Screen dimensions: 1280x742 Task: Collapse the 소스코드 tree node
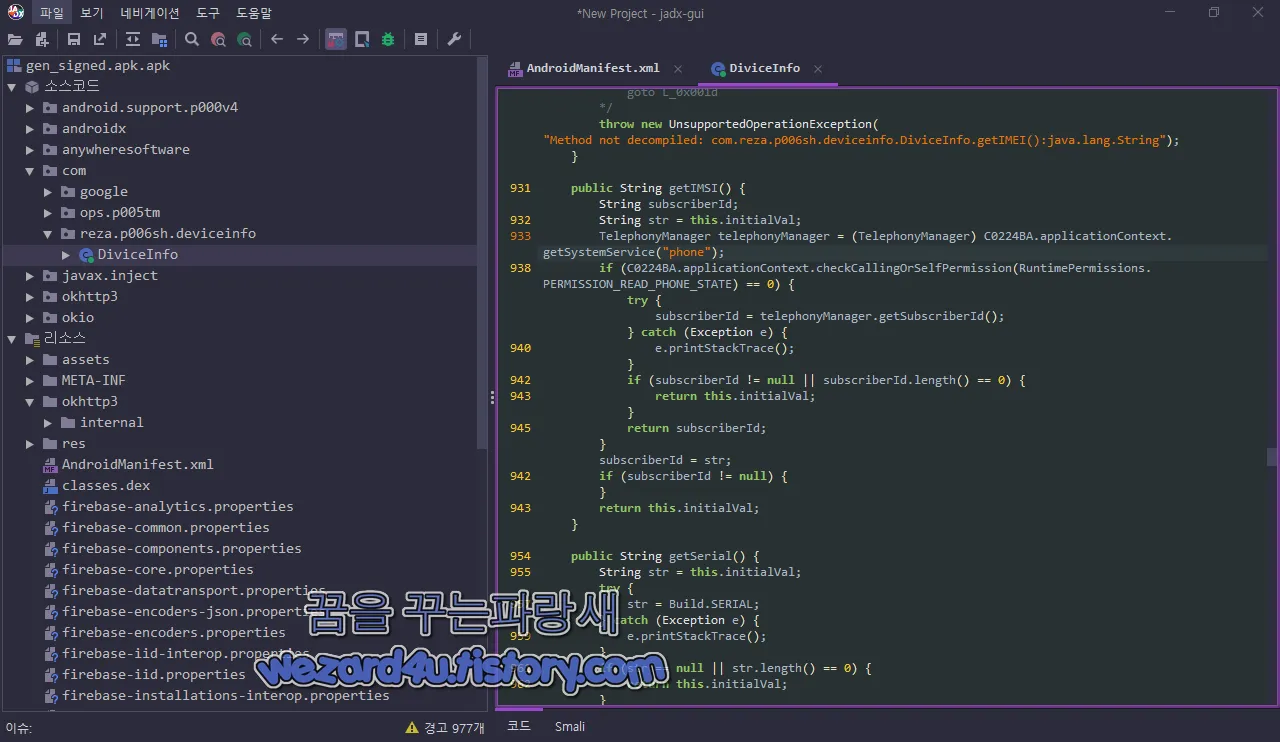click(12, 87)
